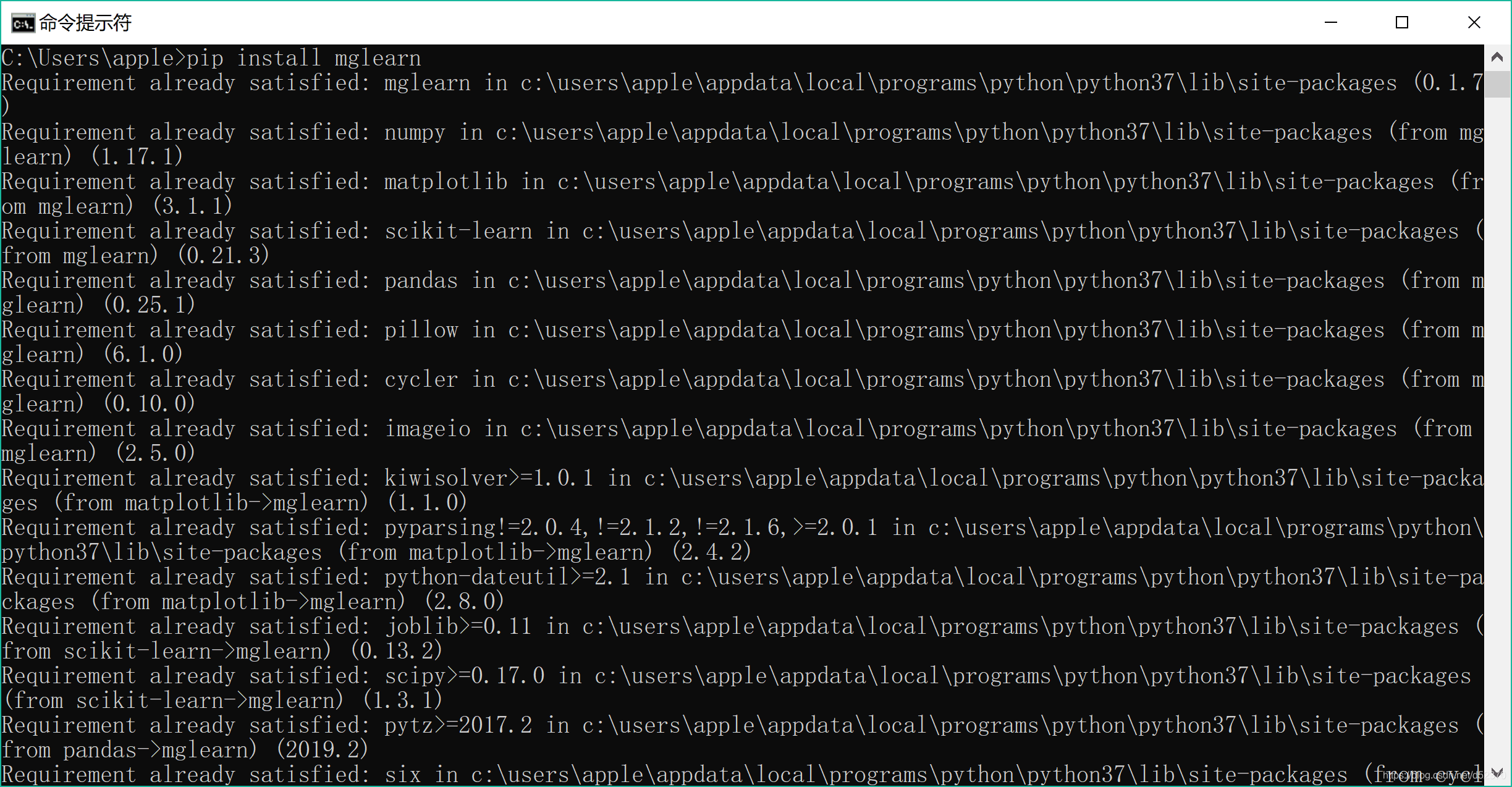The image size is (1512, 787).
Task: Click 'matplotlib' in the third requirement line
Action: (x=446, y=182)
